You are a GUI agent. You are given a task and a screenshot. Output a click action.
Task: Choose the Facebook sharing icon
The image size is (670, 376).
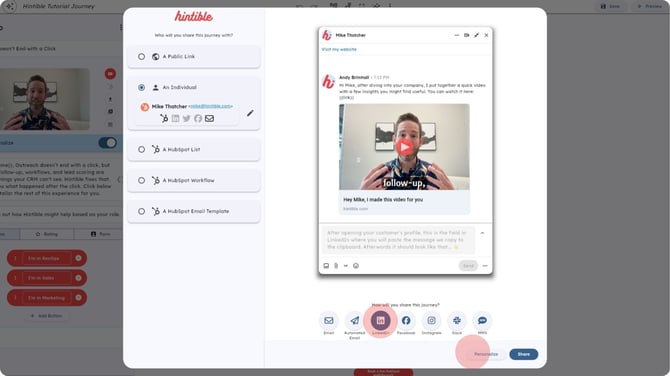point(406,320)
